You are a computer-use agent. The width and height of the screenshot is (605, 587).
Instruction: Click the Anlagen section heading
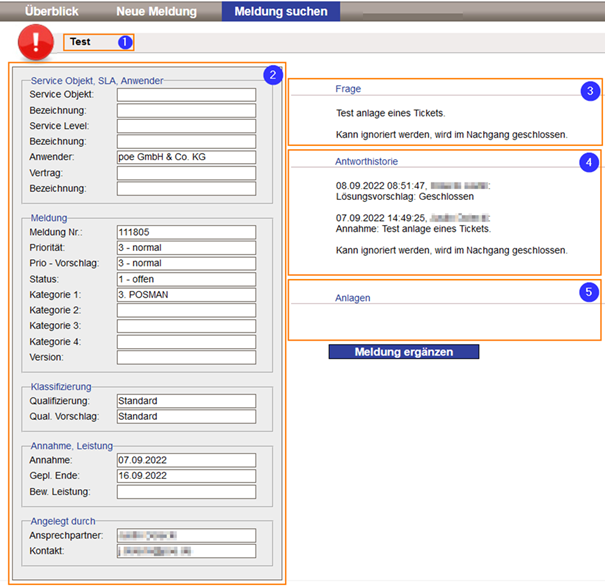point(354,297)
